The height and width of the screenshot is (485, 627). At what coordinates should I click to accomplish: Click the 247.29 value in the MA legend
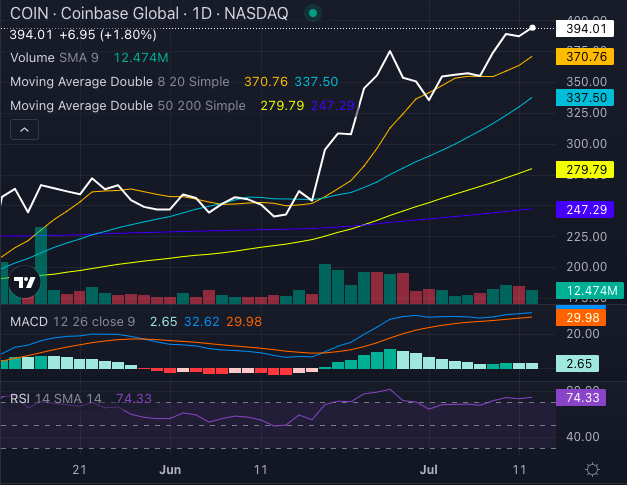333,106
